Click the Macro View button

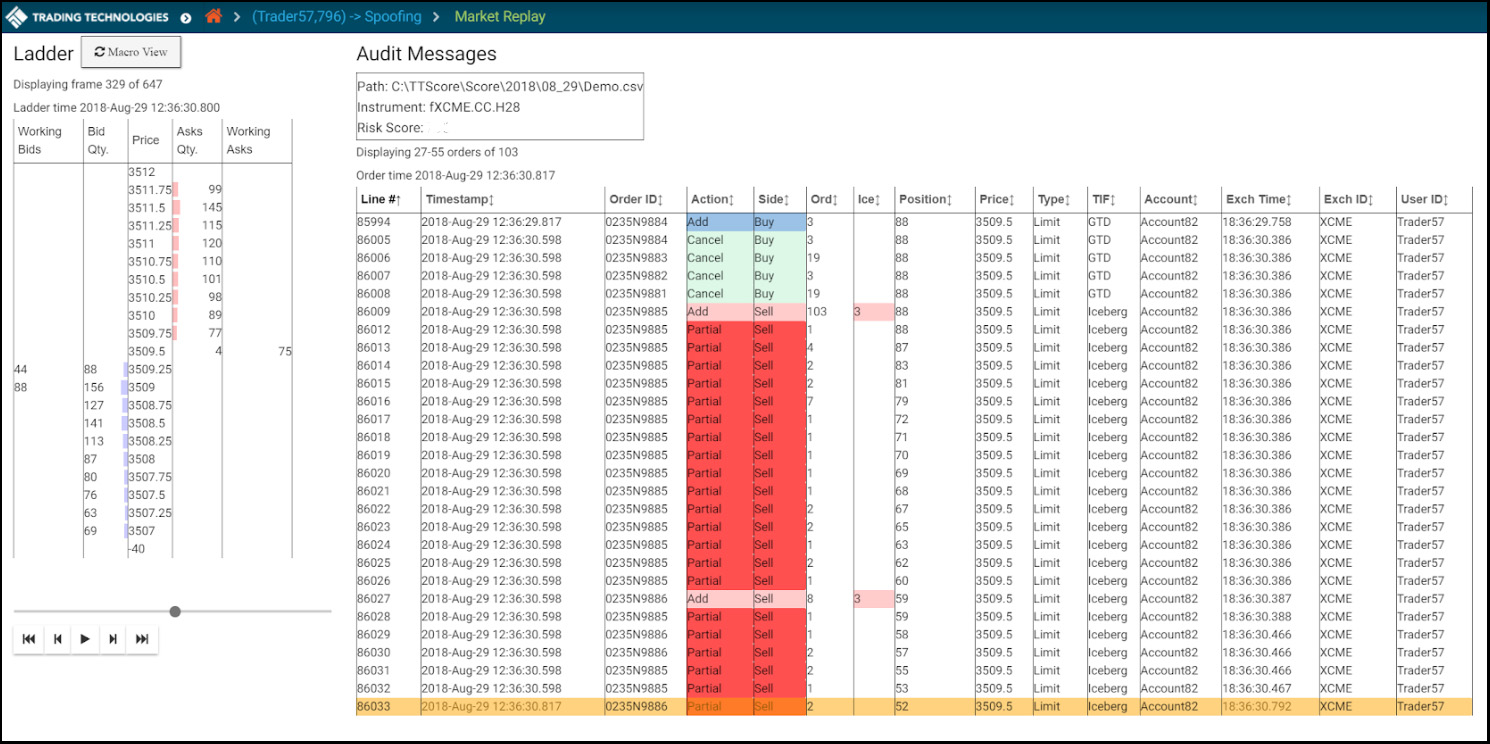click(131, 52)
